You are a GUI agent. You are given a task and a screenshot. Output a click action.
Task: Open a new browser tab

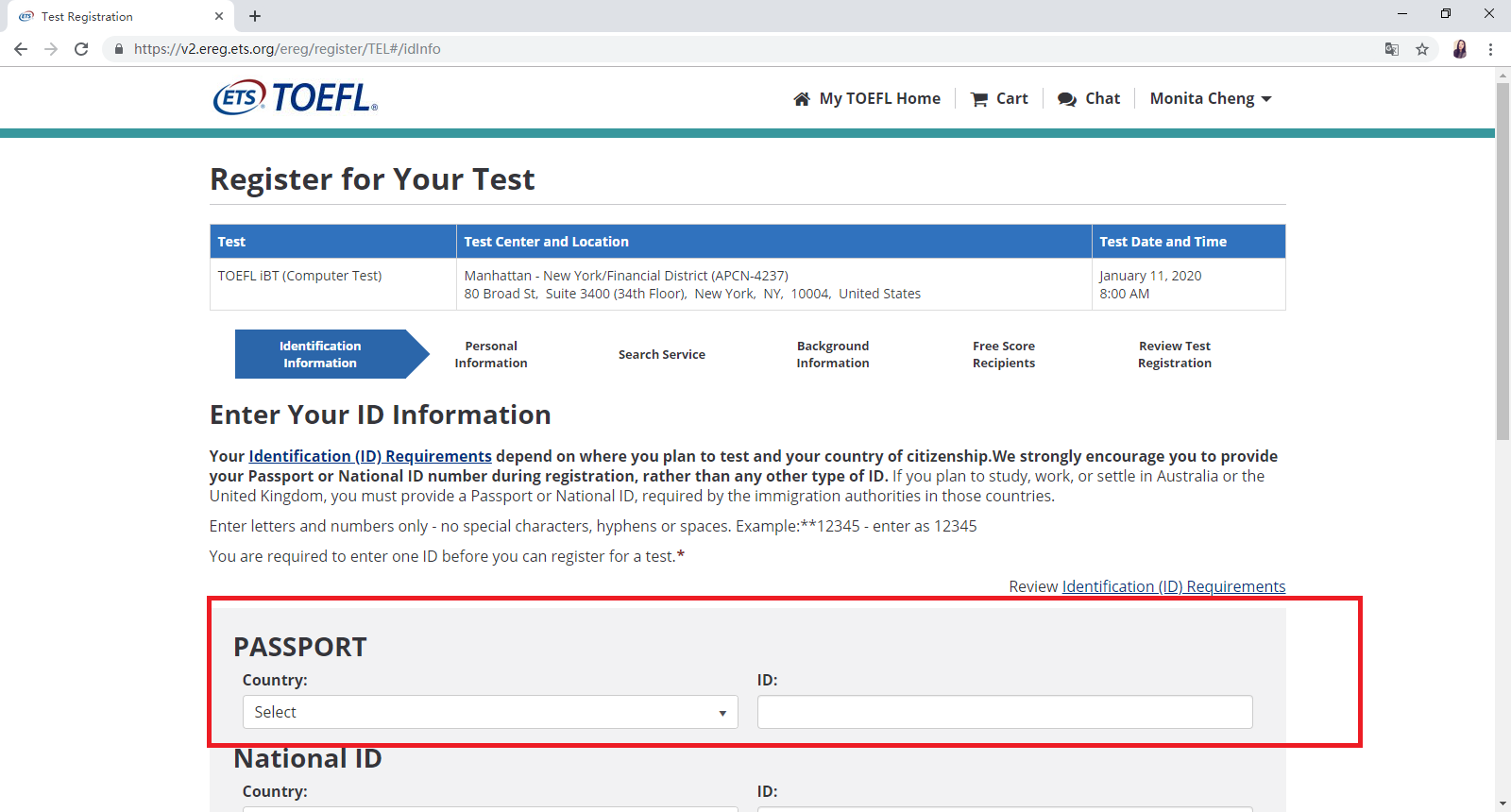coord(255,16)
